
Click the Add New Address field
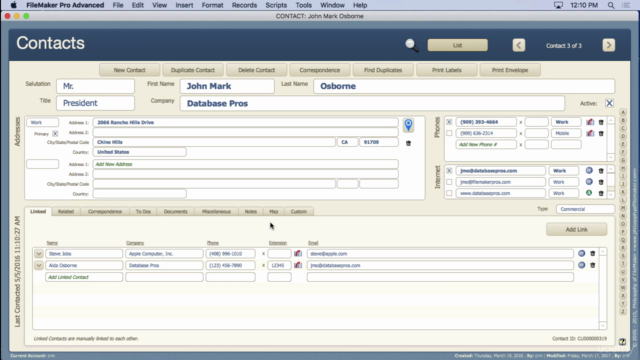click(245, 164)
